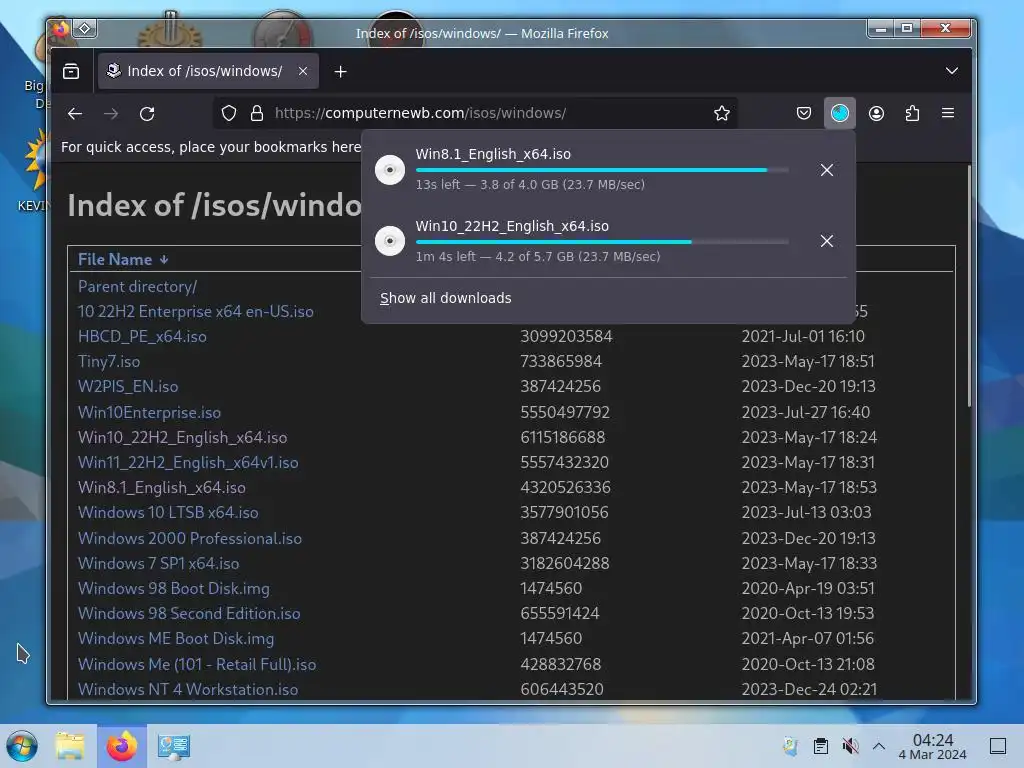Expand hidden system tray icons
This screenshot has width=1024, height=768.
(879, 746)
